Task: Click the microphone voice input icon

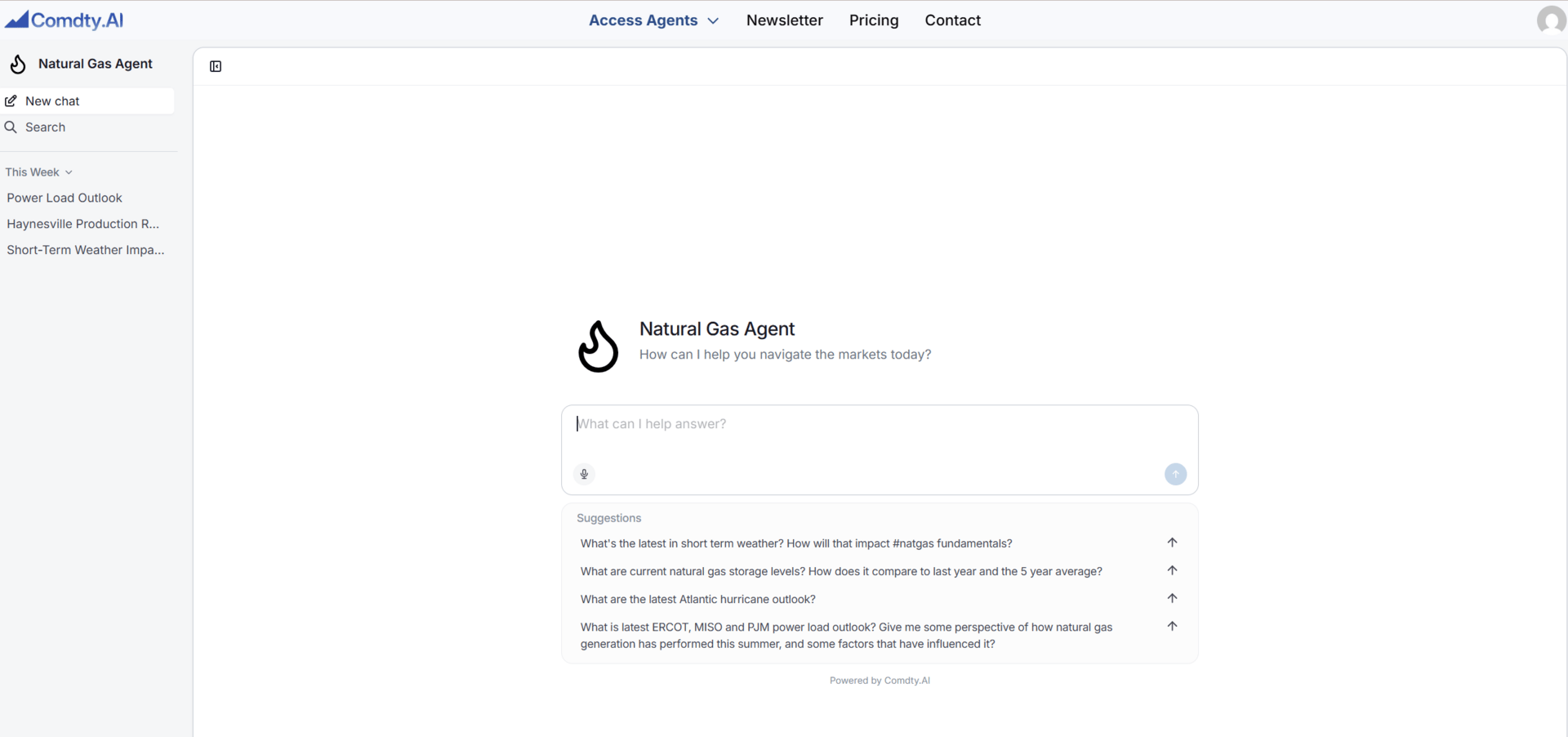Action: (x=584, y=474)
